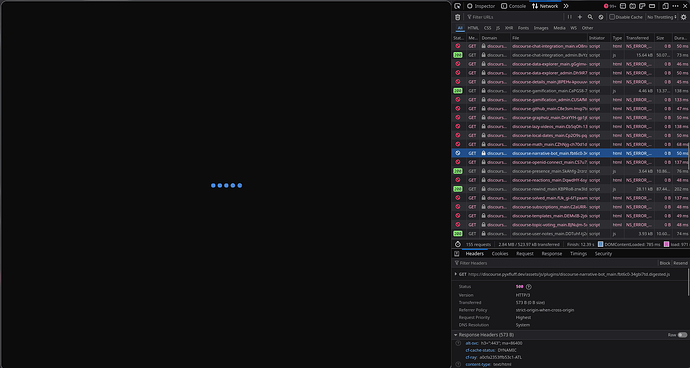Filter requests by JS
Viewport: 690px width, 368px height.
tap(498, 28)
